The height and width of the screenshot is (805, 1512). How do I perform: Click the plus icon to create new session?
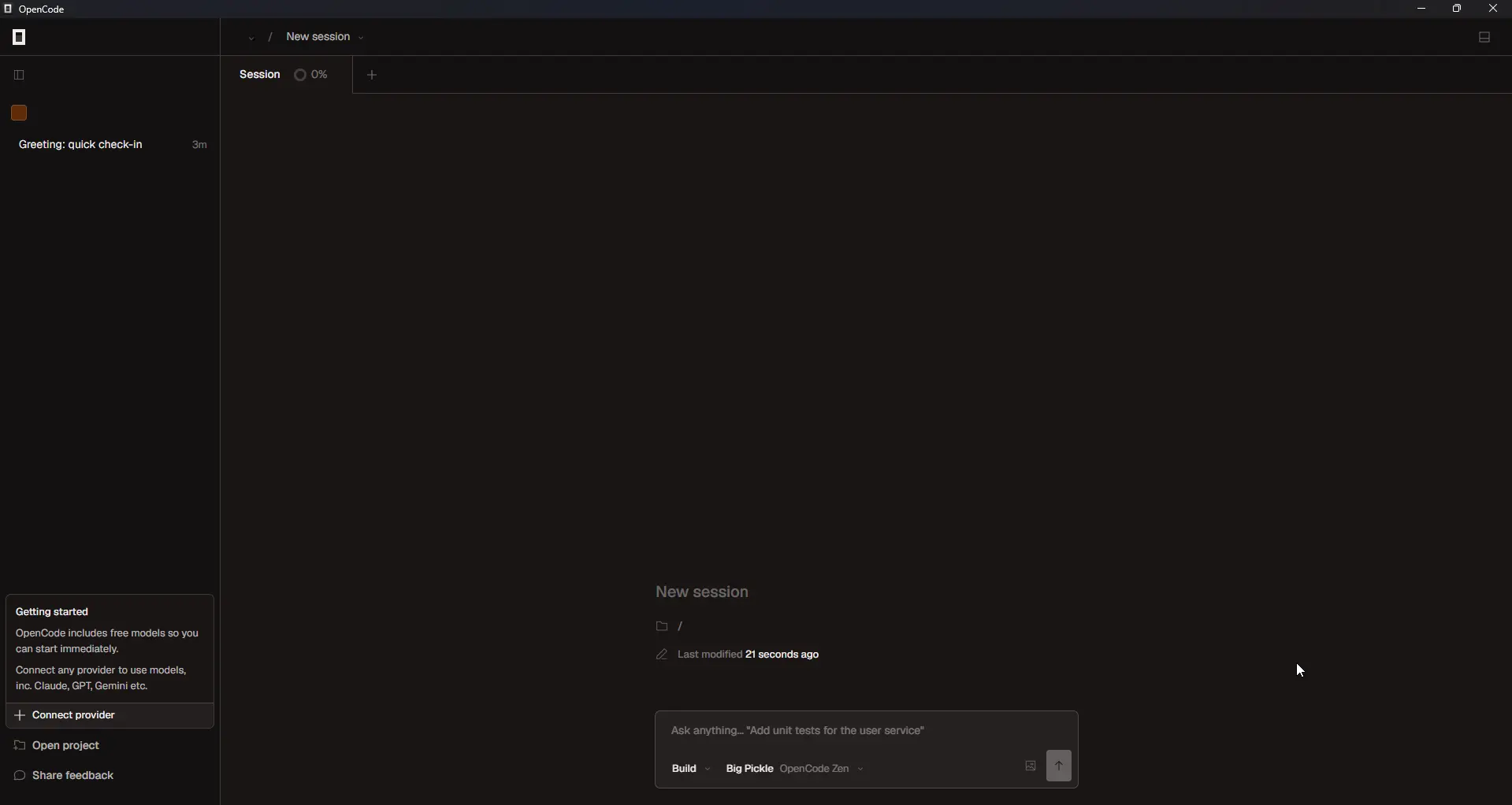point(372,75)
